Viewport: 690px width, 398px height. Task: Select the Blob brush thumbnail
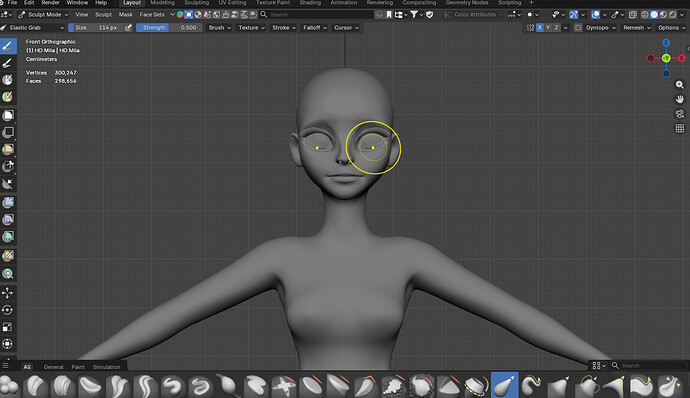click(x=10, y=386)
